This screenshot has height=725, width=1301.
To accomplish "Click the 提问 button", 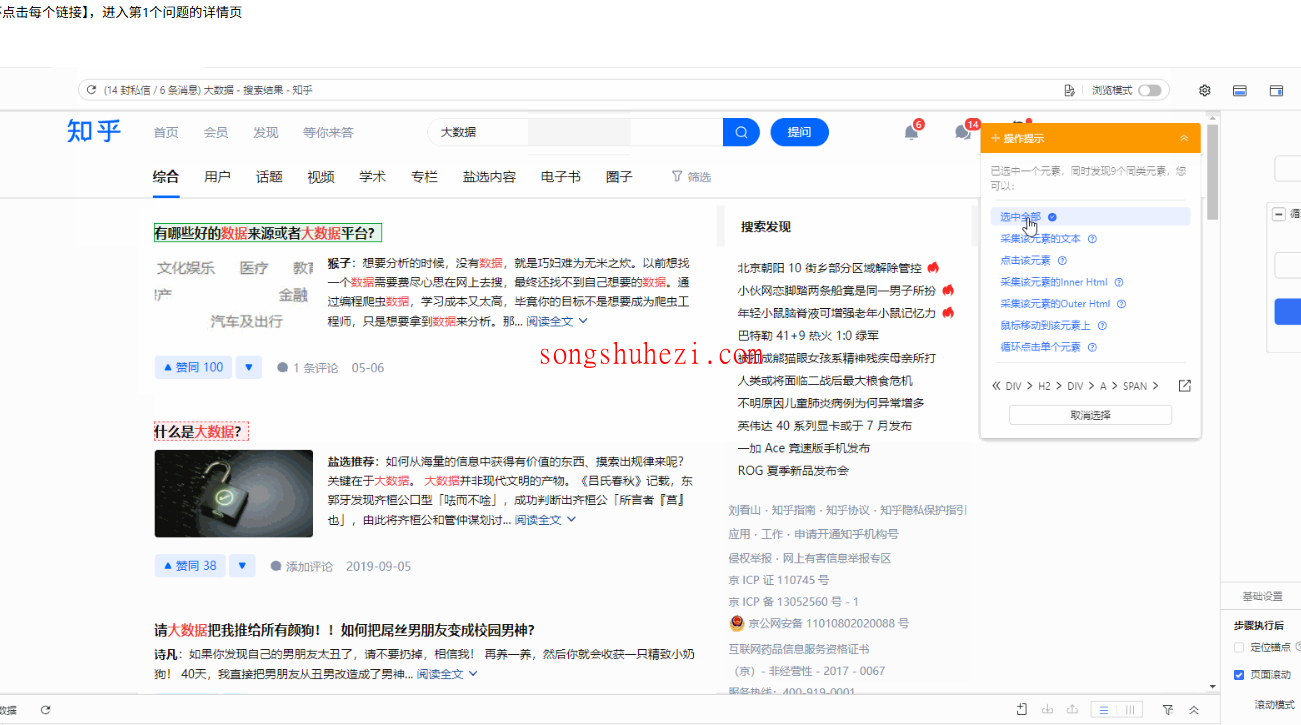I will [x=800, y=132].
